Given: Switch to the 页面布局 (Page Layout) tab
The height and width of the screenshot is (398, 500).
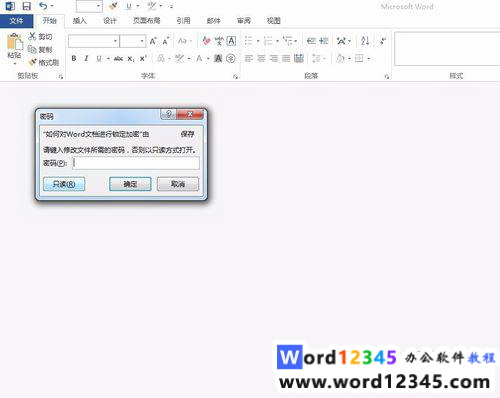Looking at the screenshot, I should (147, 21).
